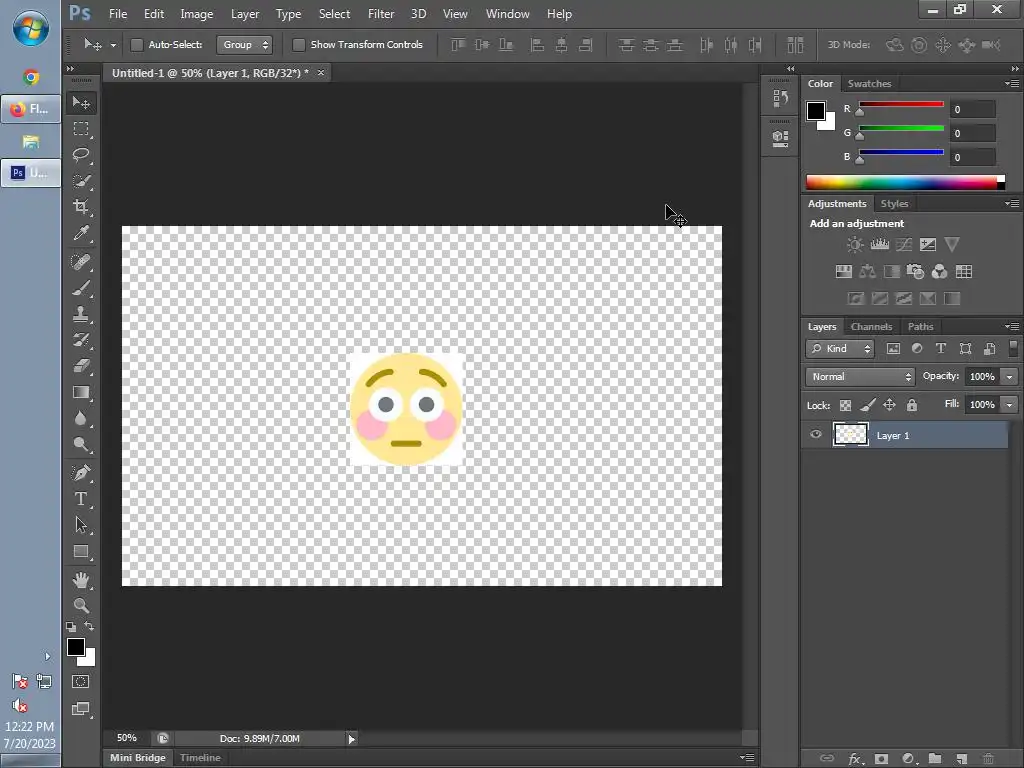Select the Pen tool
This screenshot has height=768, width=1024.
[x=81, y=472]
